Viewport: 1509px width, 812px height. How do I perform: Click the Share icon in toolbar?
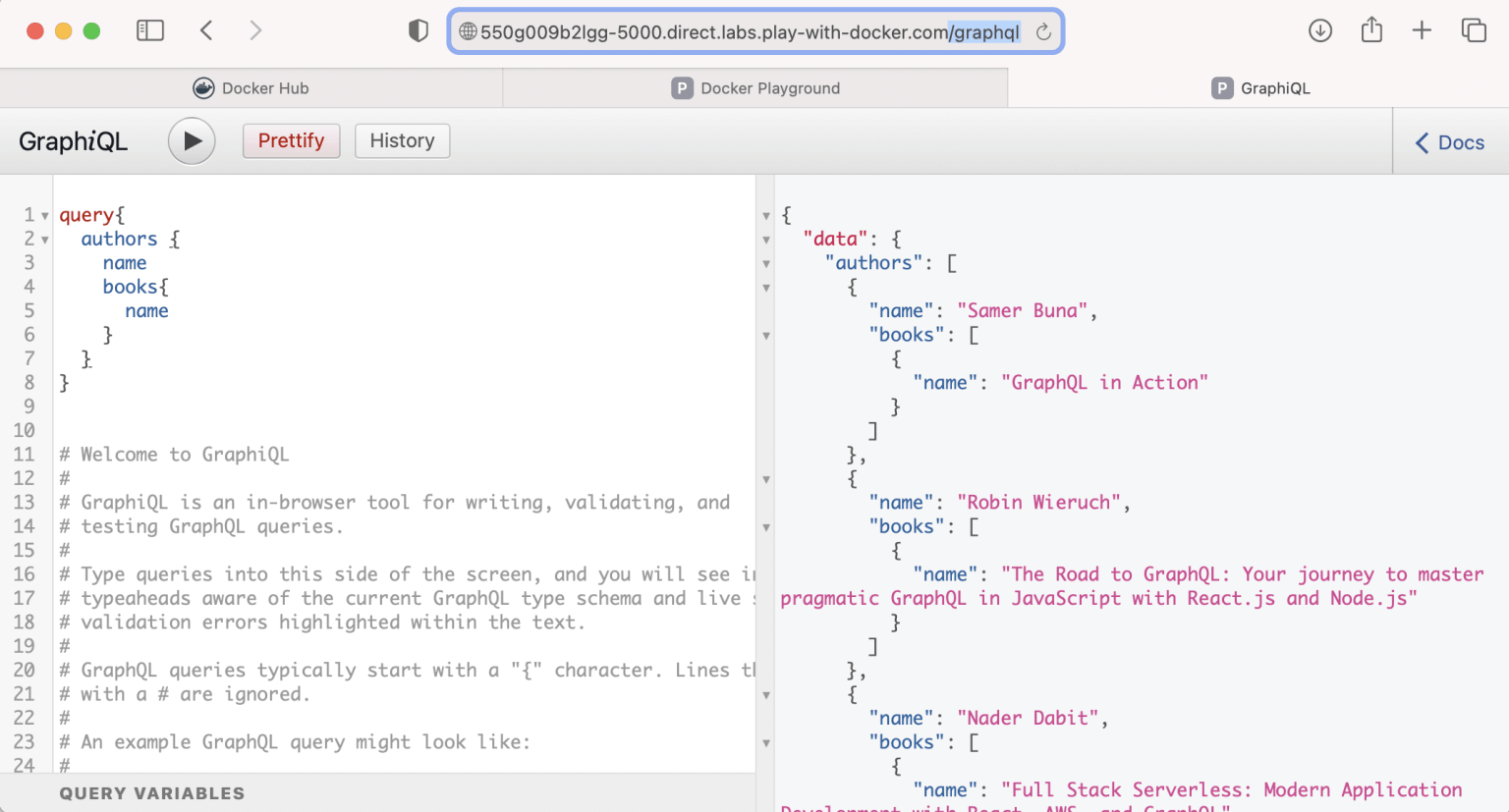pyautogui.click(x=1371, y=30)
